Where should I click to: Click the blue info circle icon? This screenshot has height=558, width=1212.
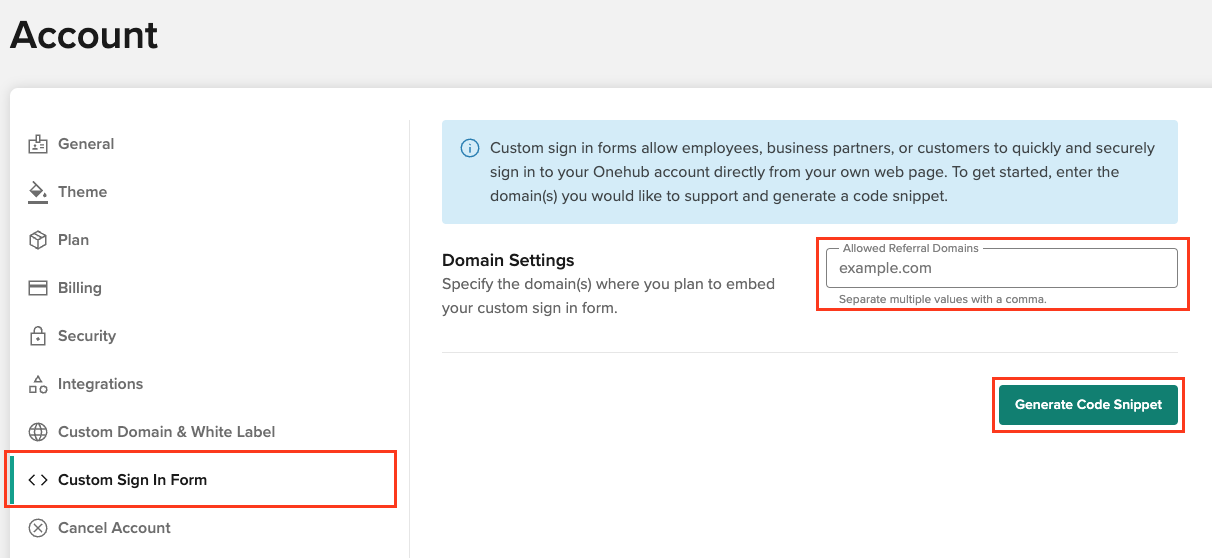[469, 148]
